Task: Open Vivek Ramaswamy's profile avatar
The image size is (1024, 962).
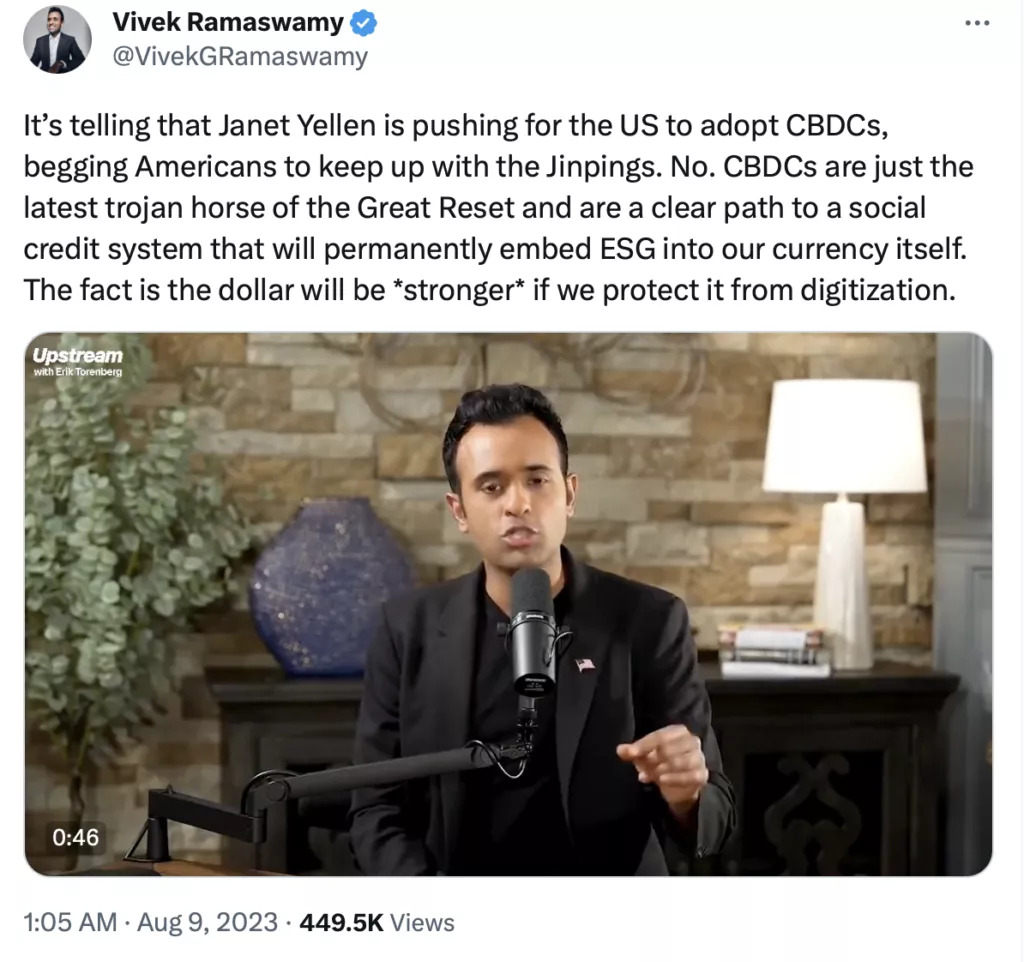Action: pyautogui.click(x=58, y=39)
